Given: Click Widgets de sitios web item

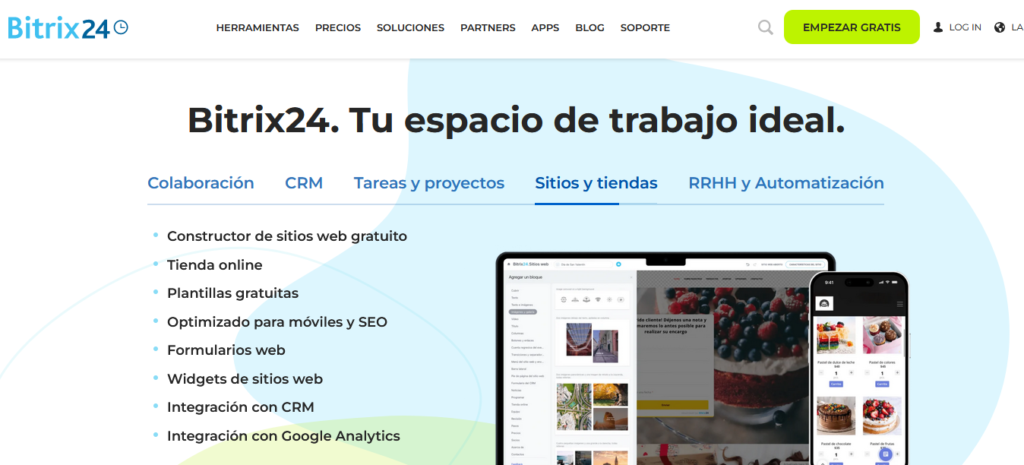Looking at the screenshot, I should (245, 379).
